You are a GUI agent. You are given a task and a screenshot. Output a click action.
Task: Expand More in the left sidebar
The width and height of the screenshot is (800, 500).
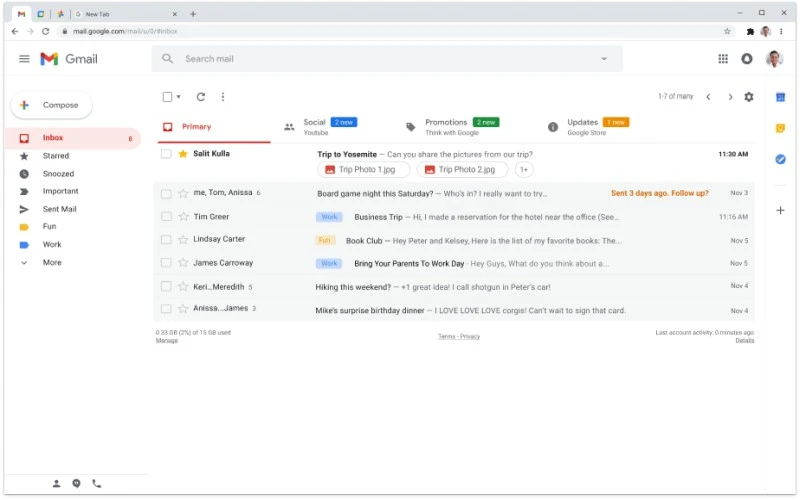pos(51,263)
